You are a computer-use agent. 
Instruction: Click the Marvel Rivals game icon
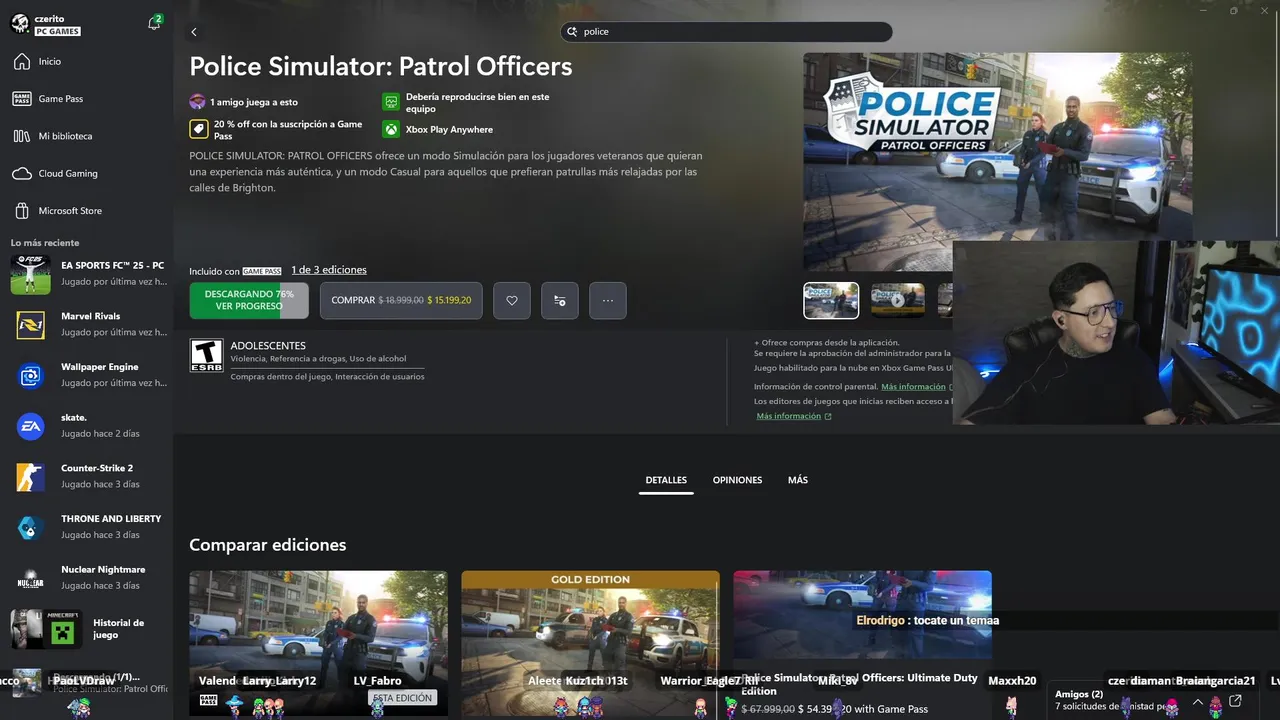click(x=30, y=325)
